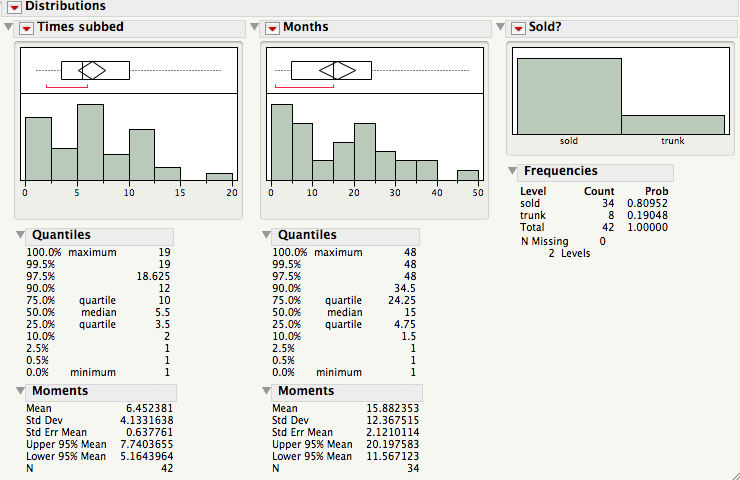Open the Distributions red triangle menu

pos(14,7)
